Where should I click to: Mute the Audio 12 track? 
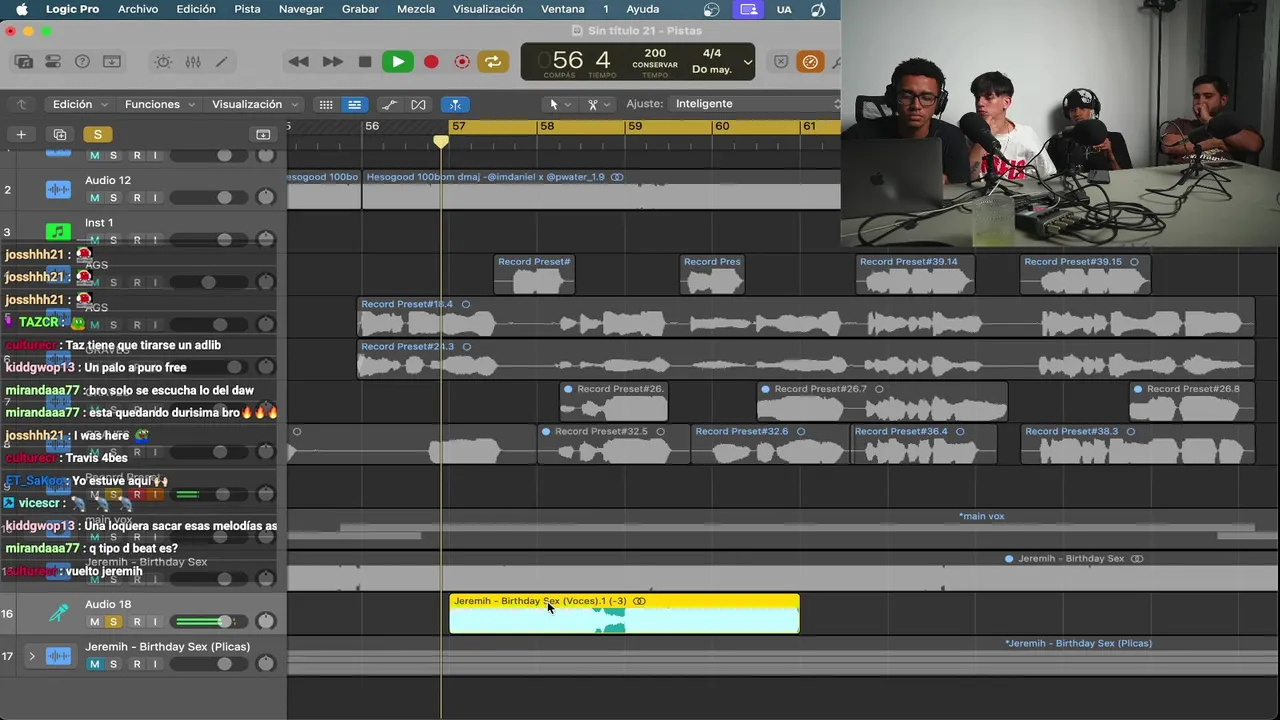tap(95, 198)
